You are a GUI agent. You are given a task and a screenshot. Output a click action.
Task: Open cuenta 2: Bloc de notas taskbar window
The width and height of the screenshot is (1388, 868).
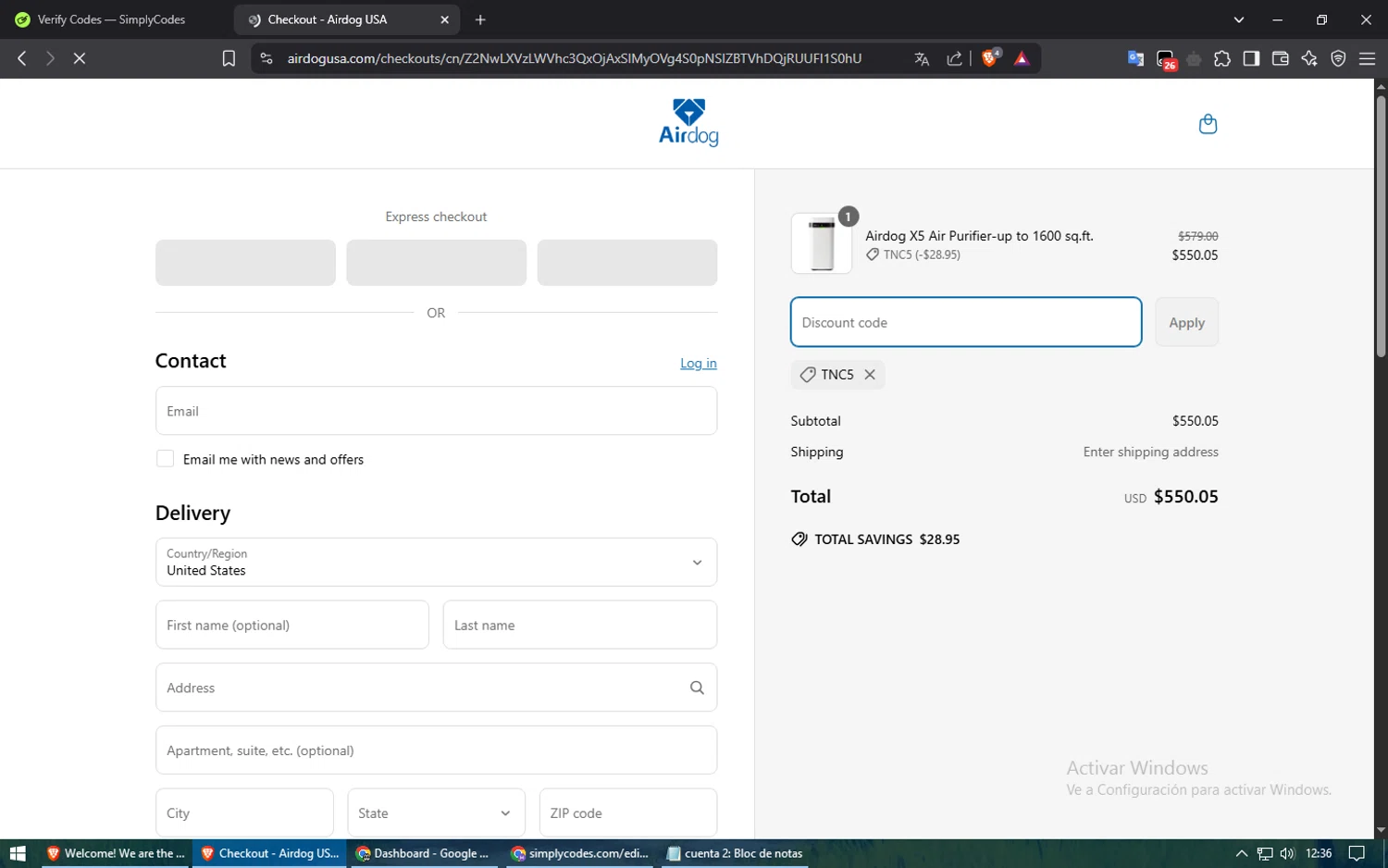tap(735, 853)
